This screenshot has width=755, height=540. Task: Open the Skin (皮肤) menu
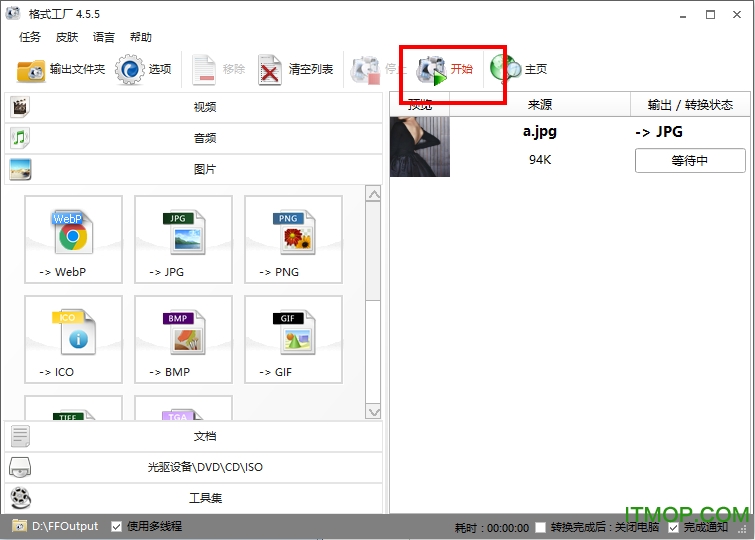pyautogui.click(x=67, y=37)
